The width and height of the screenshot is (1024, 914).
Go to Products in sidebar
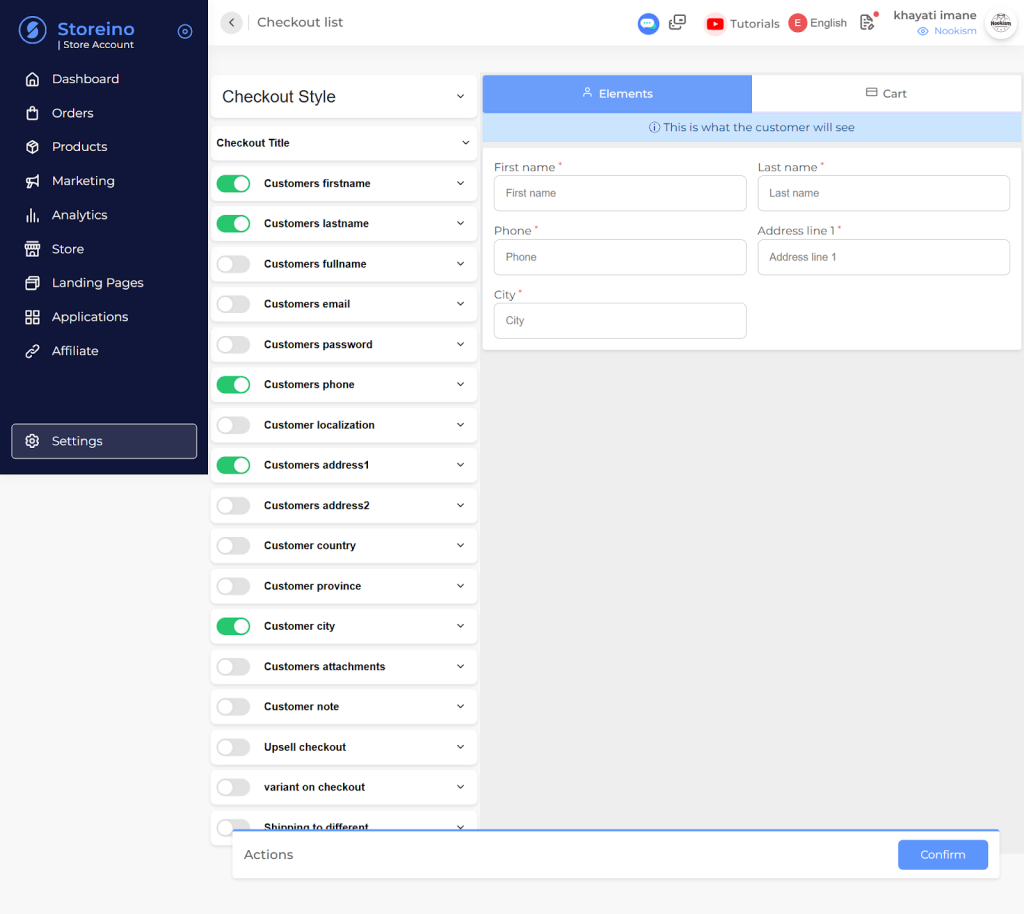pos(80,147)
